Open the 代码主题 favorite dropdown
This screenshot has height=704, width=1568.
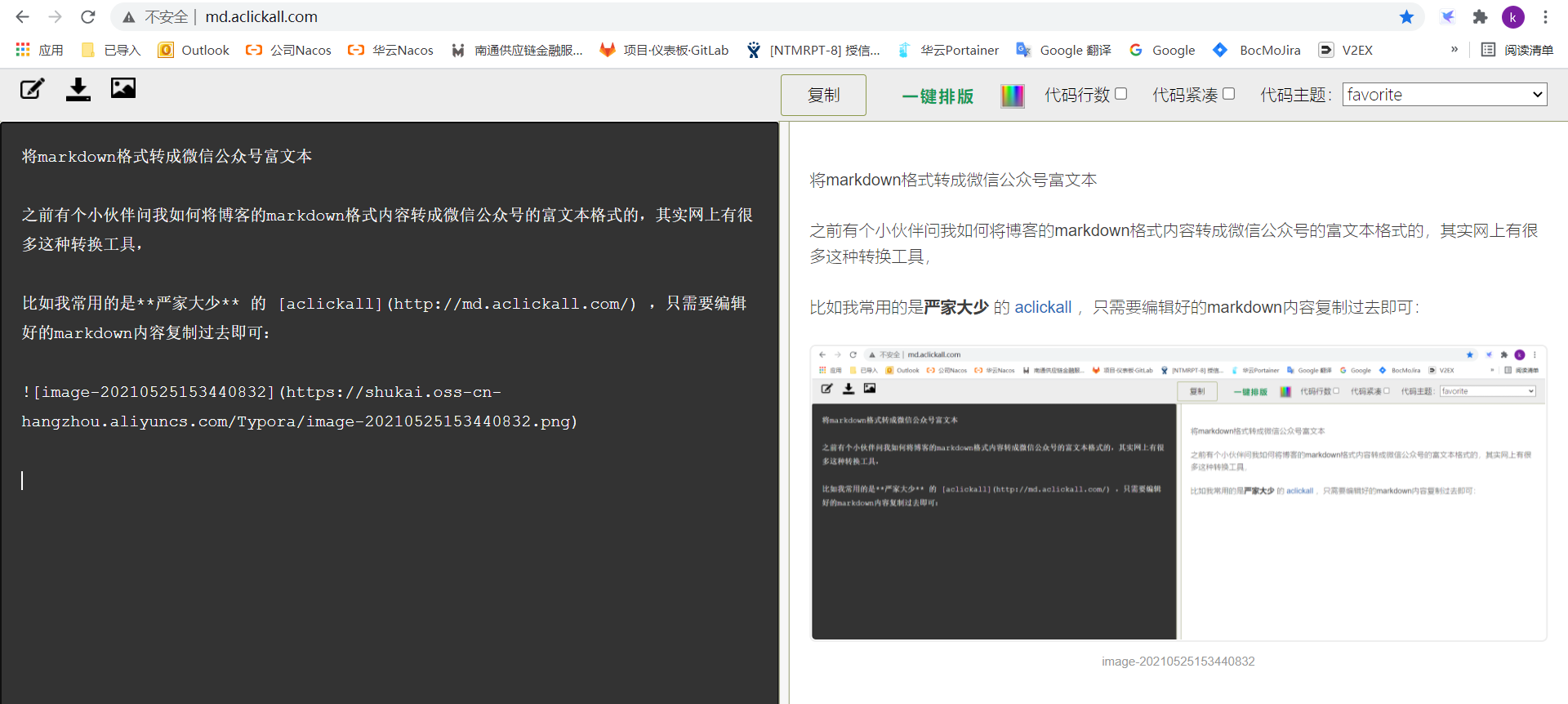[1445, 95]
